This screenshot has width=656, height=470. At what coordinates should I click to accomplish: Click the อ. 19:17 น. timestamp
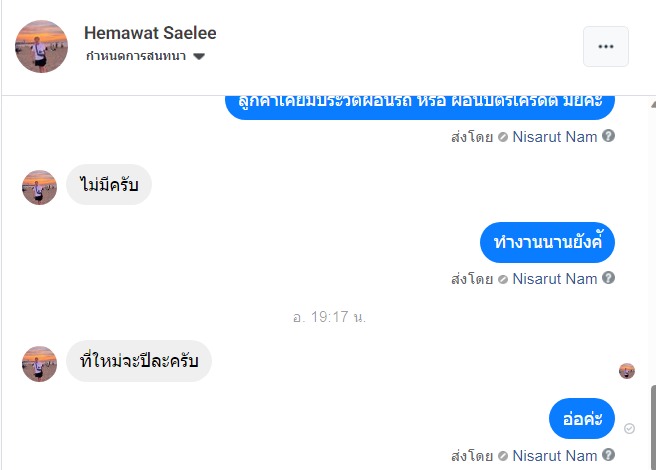point(329,316)
